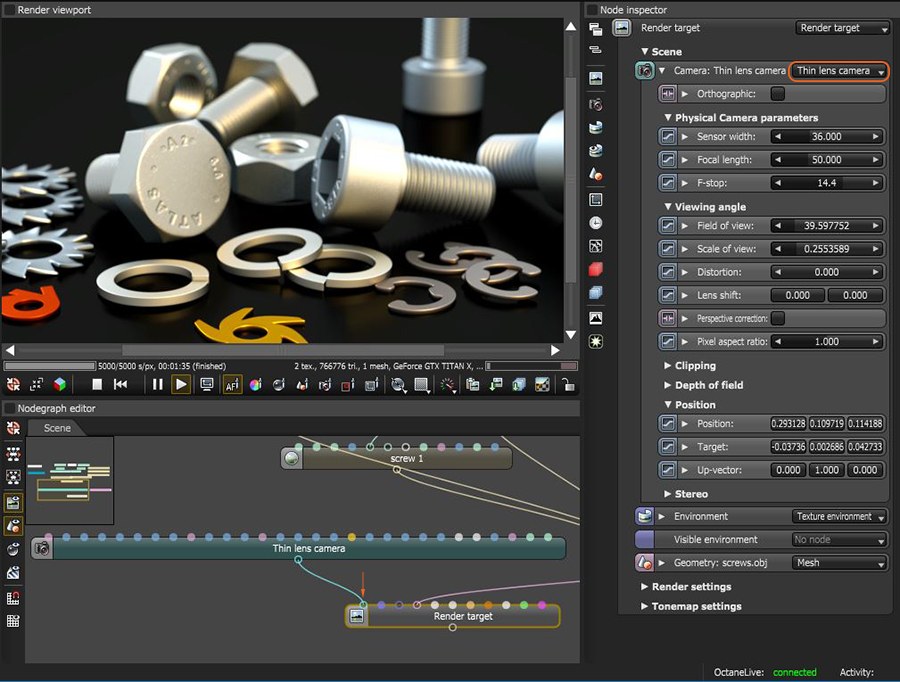The width and height of the screenshot is (900, 682).
Task: Lock render resolution with the padlock icon
Action: click(570, 384)
